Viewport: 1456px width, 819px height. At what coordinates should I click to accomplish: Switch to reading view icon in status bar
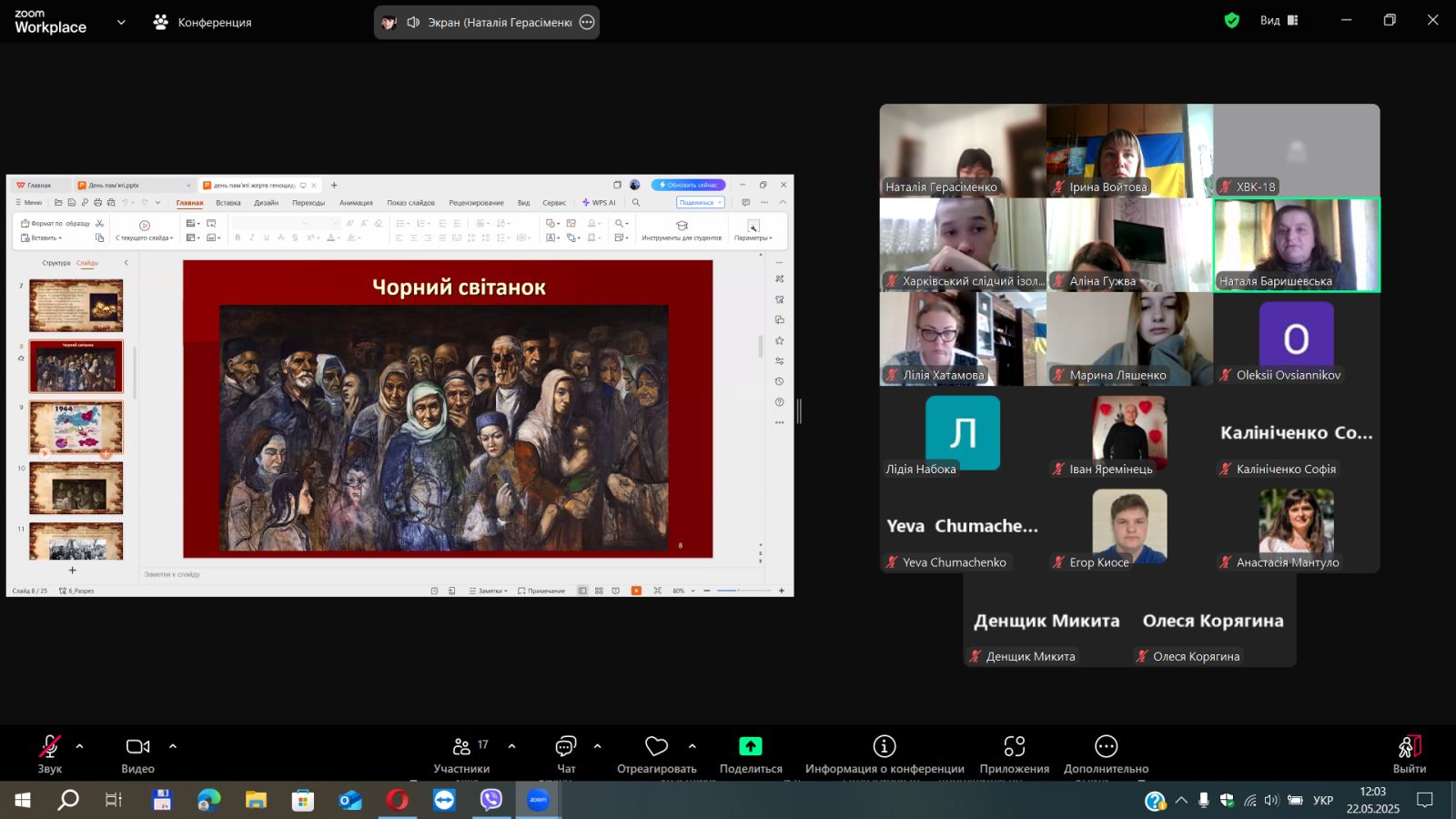(x=616, y=591)
